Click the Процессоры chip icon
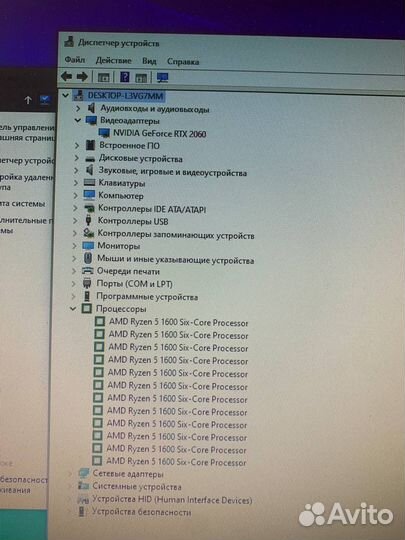The width and height of the screenshot is (405, 540). pyautogui.click(x=87, y=308)
